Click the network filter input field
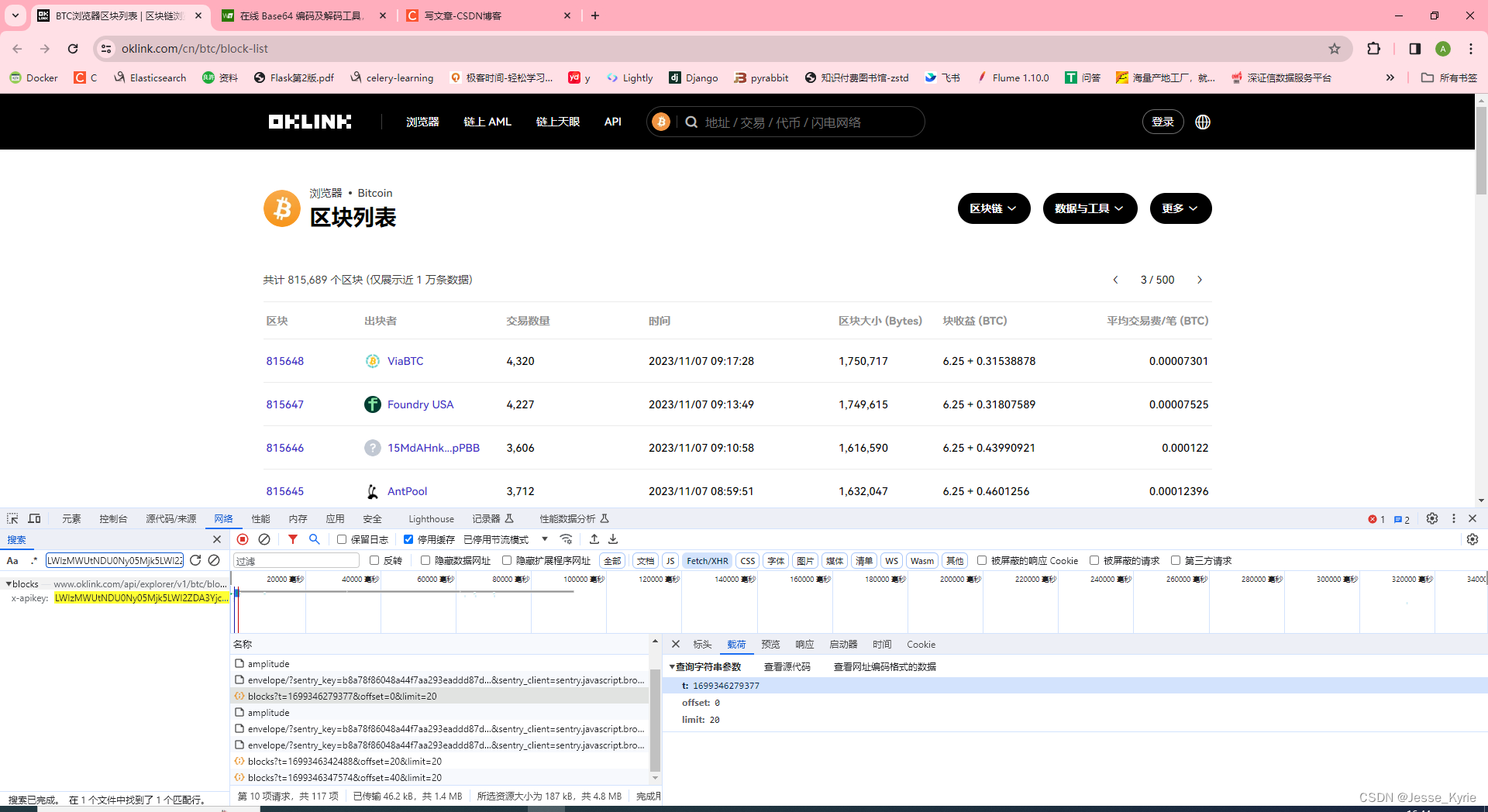Screen dimensions: 1488x812 pos(296,560)
